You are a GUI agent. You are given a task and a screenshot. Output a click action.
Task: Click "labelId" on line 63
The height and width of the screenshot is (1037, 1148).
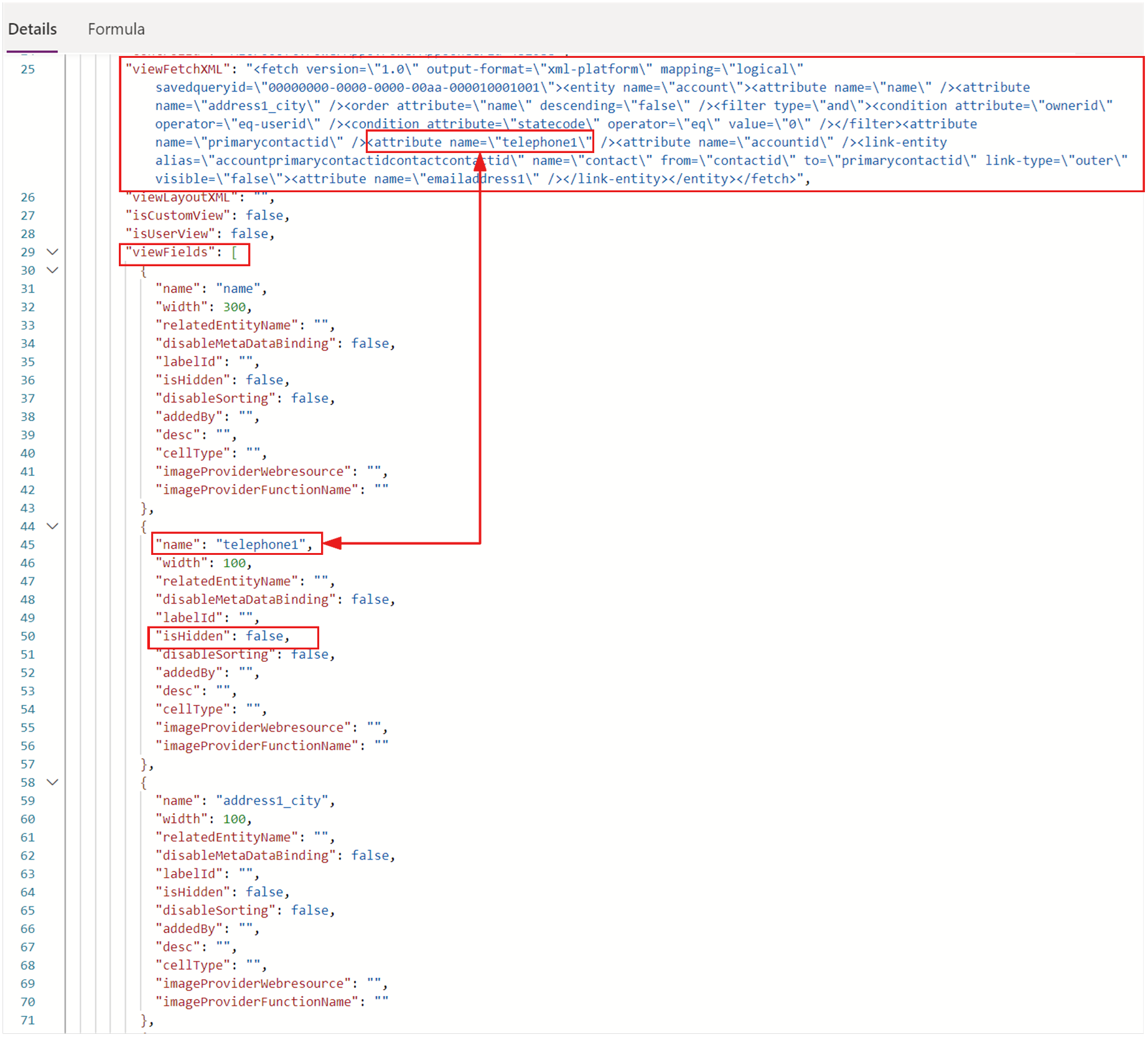[x=189, y=874]
